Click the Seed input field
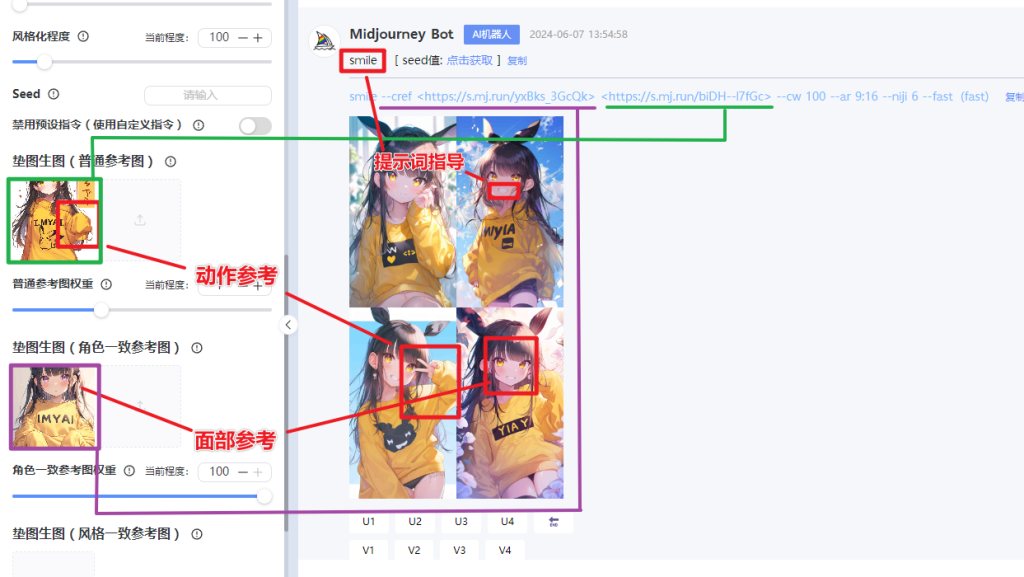Image resolution: width=1024 pixels, height=577 pixels. 208,95
